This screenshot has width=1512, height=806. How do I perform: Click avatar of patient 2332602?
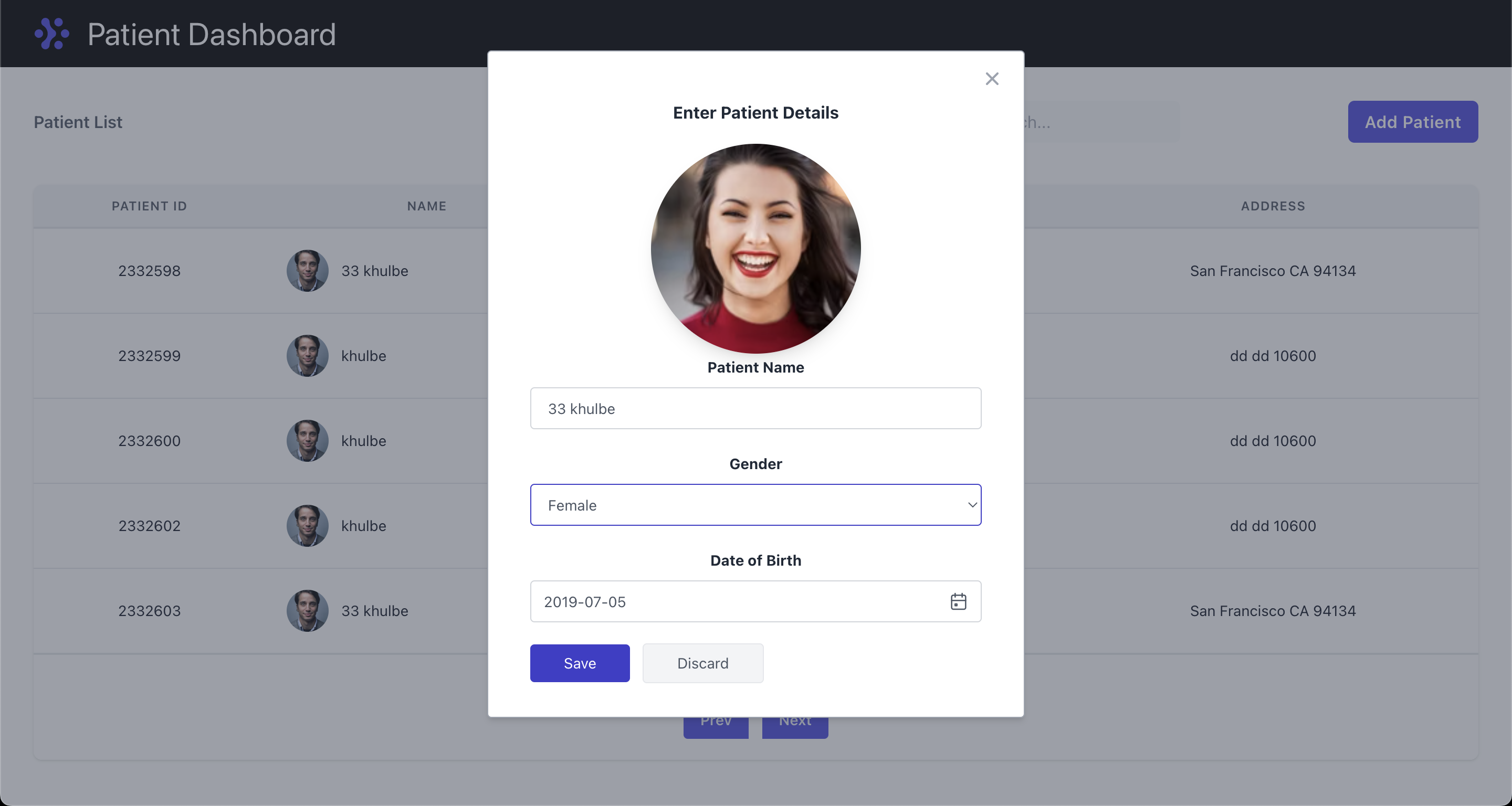tap(307, 526)
